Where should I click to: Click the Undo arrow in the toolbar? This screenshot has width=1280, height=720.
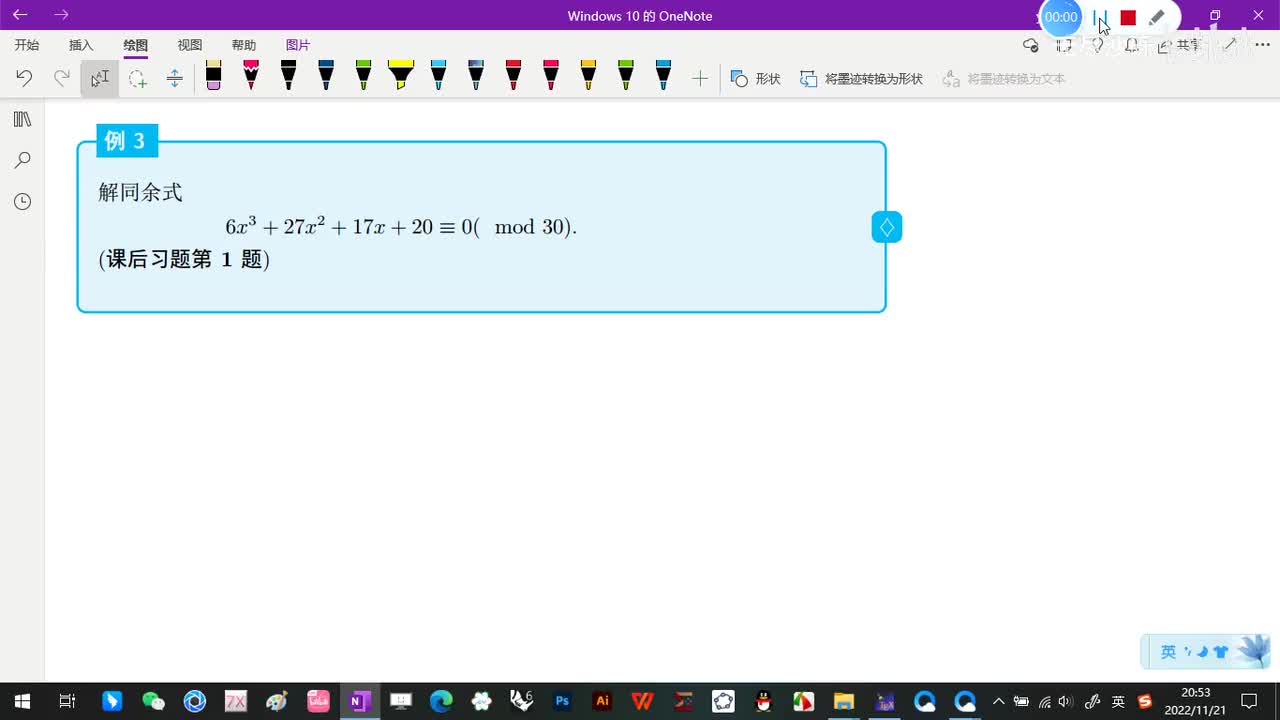tap(24, 78)
